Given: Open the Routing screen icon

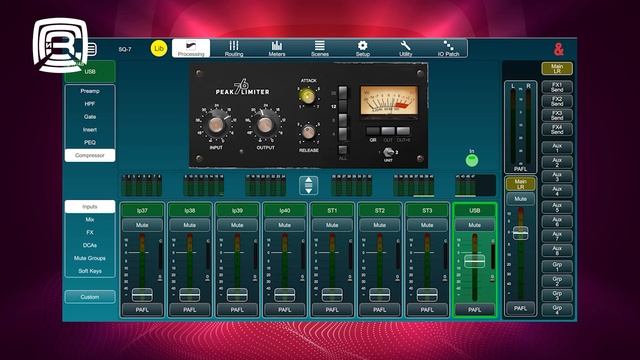Looking at the screenshot, I should pyautogui.click(x=234, y=48).
